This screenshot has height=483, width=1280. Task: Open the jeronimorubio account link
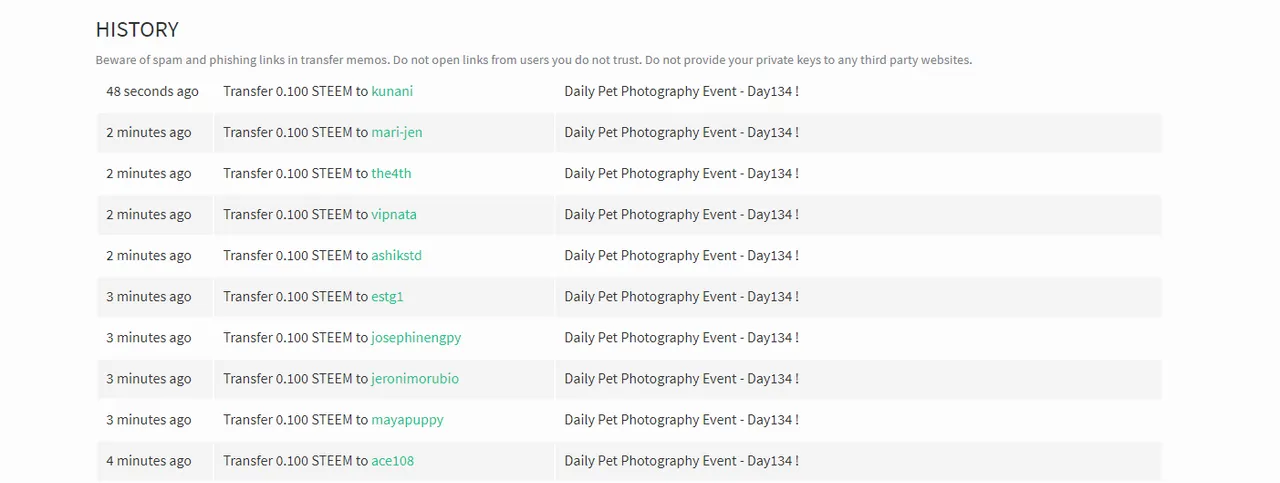coord(415,378)
